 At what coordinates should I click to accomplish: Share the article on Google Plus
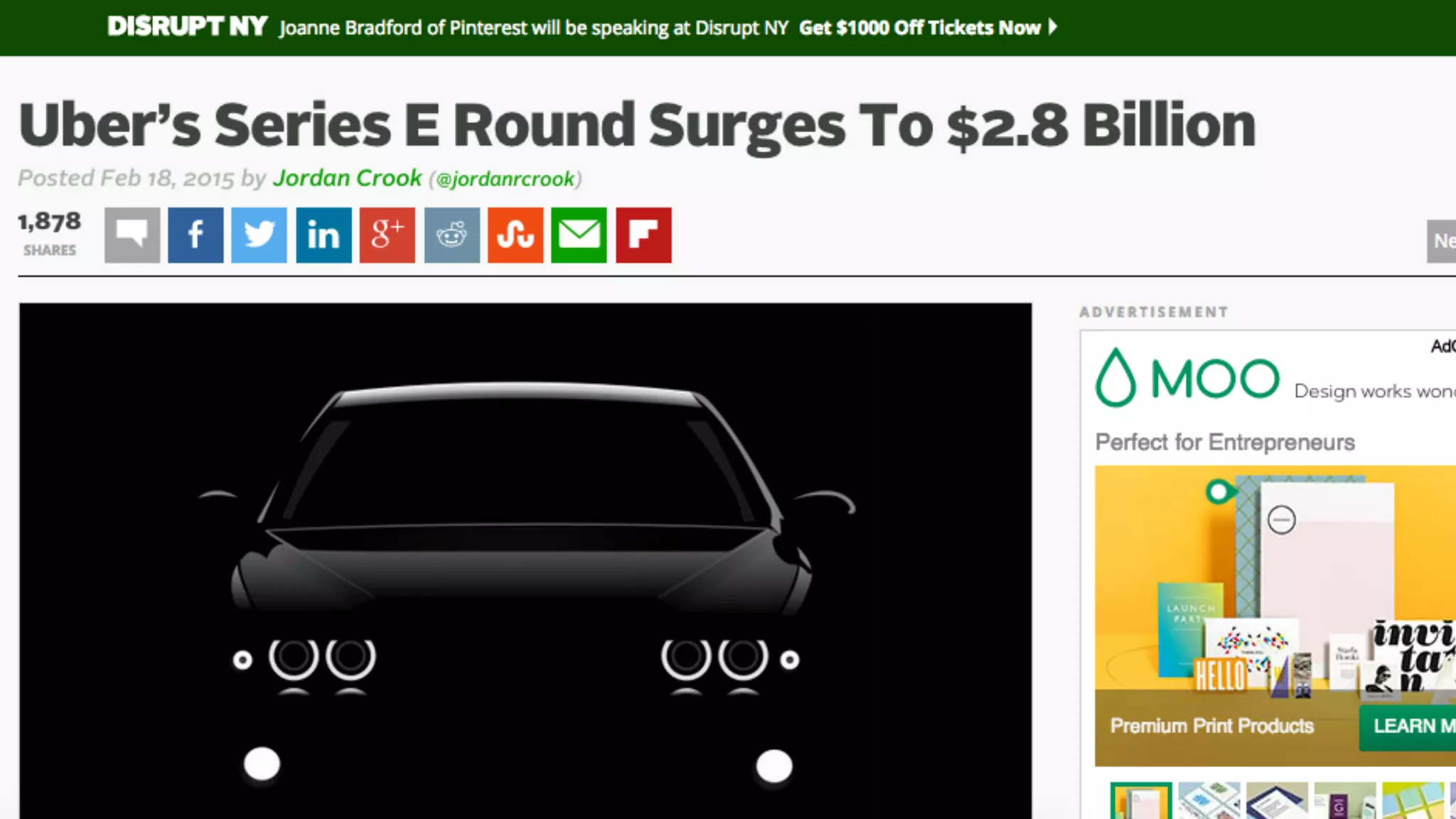coord(387,235)
